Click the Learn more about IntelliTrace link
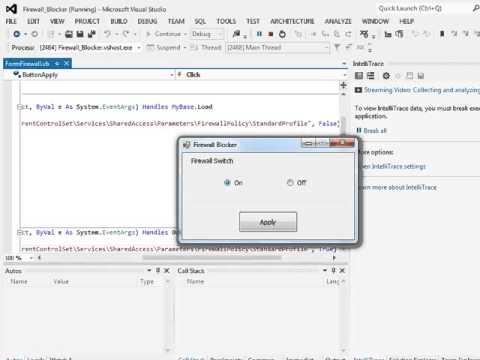 398,187
